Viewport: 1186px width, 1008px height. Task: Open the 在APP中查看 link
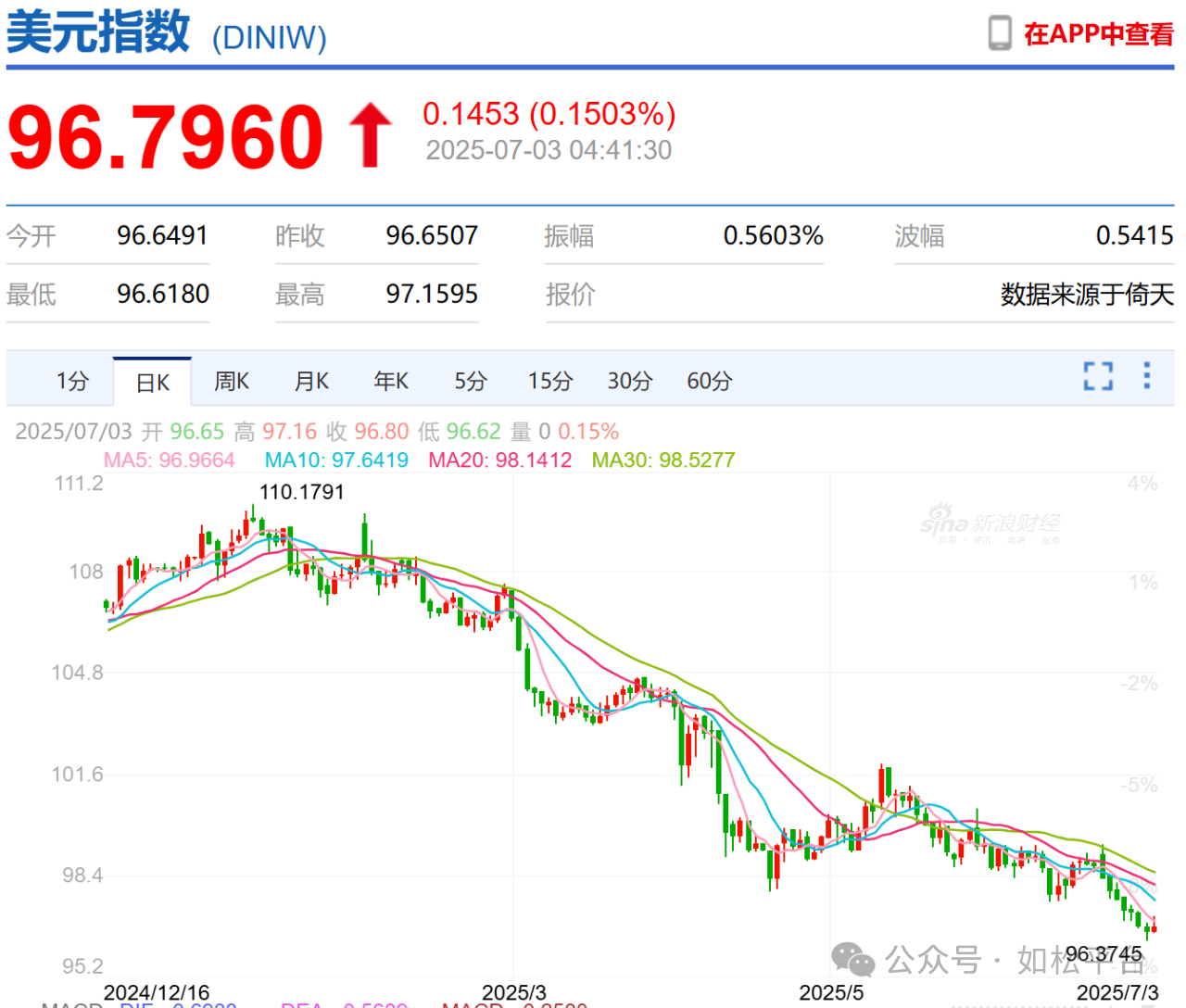(x=1098, y=34)
